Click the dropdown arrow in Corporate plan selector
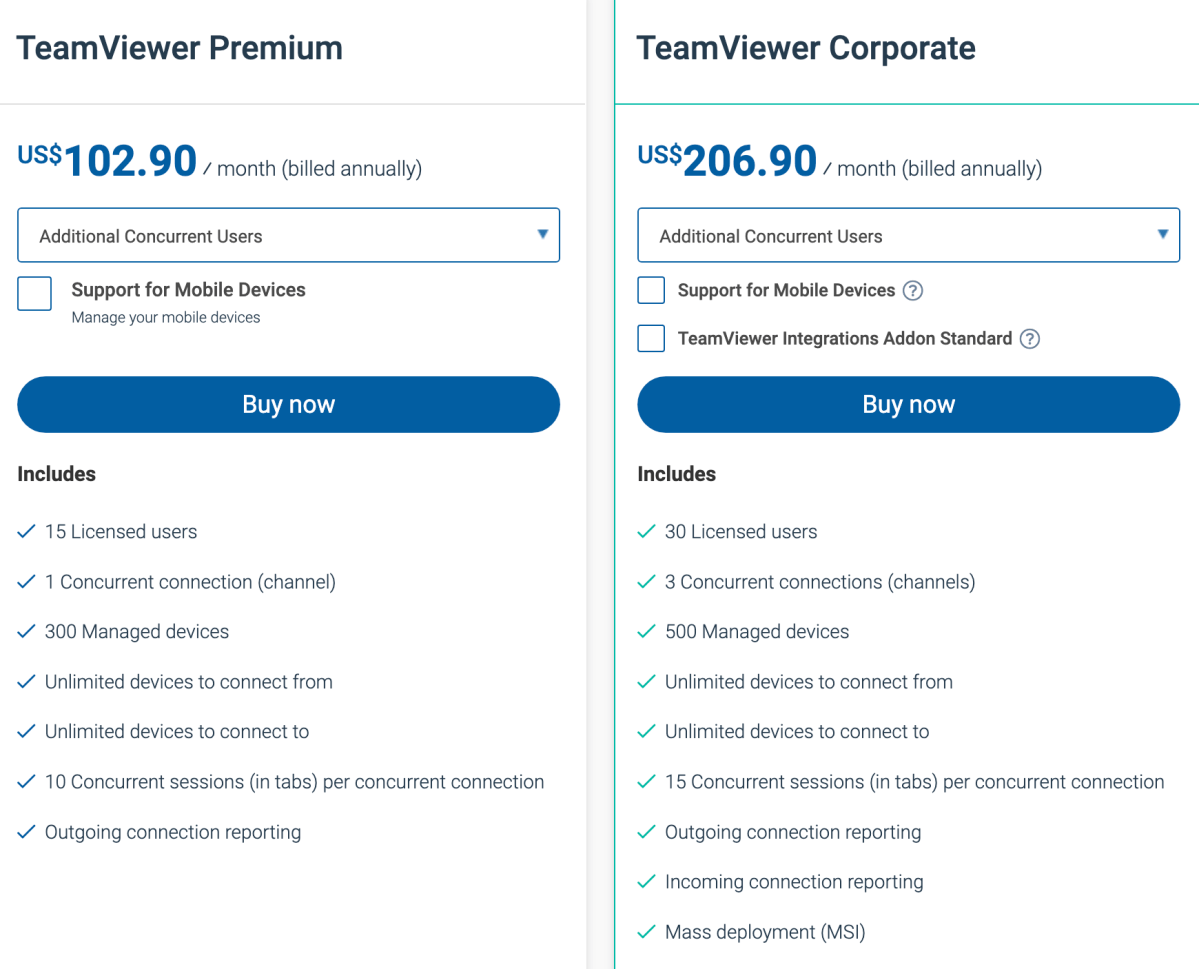The width and height of the screenshot is (1199, 969). pos(1162,234)
